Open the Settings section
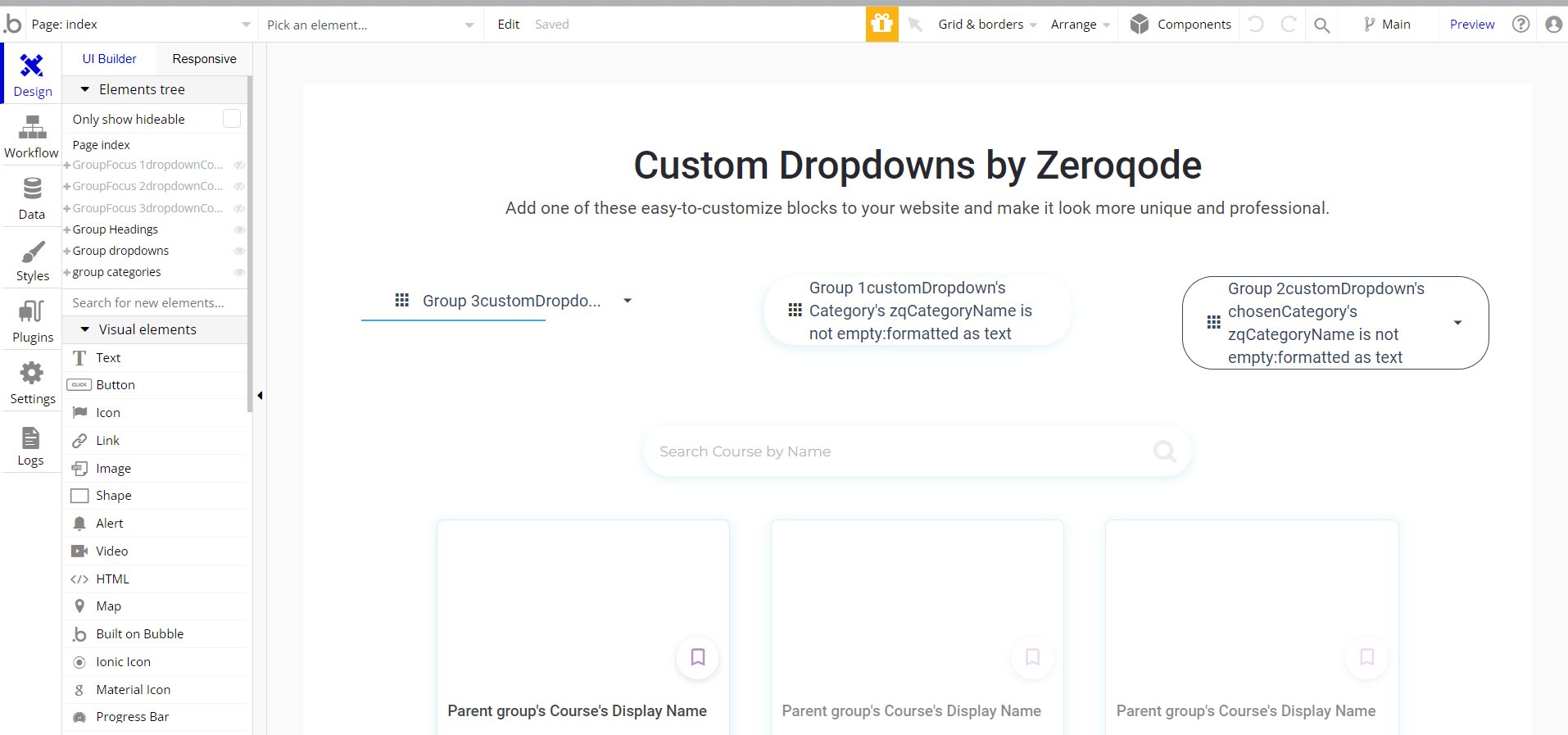Screen dimensions: 1568x735 (32, 382)
